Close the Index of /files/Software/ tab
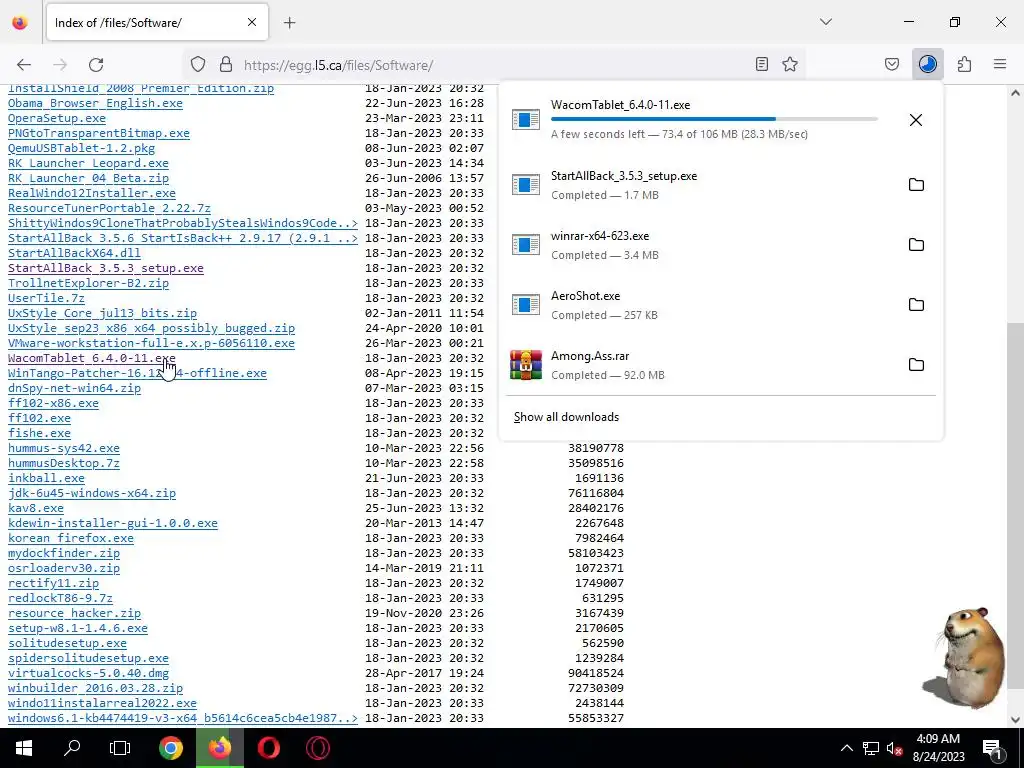The height and width of the screenshot is (768, 1024). coord(252,23)
